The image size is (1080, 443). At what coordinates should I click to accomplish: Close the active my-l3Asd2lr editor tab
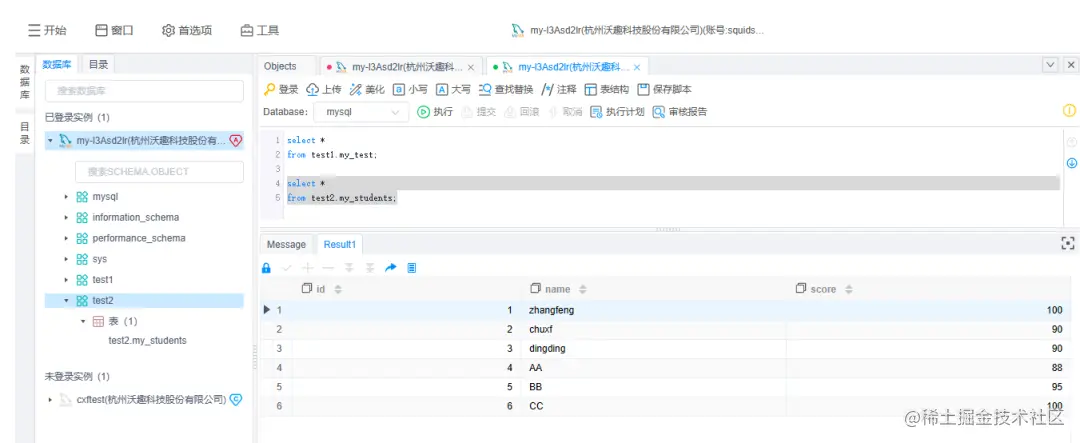click(x=637, y=68)
